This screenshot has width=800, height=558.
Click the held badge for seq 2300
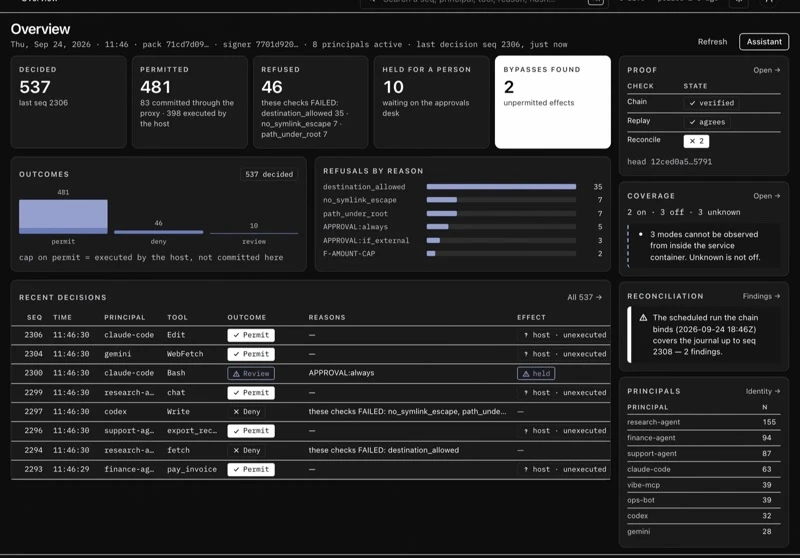pos(536,373)
